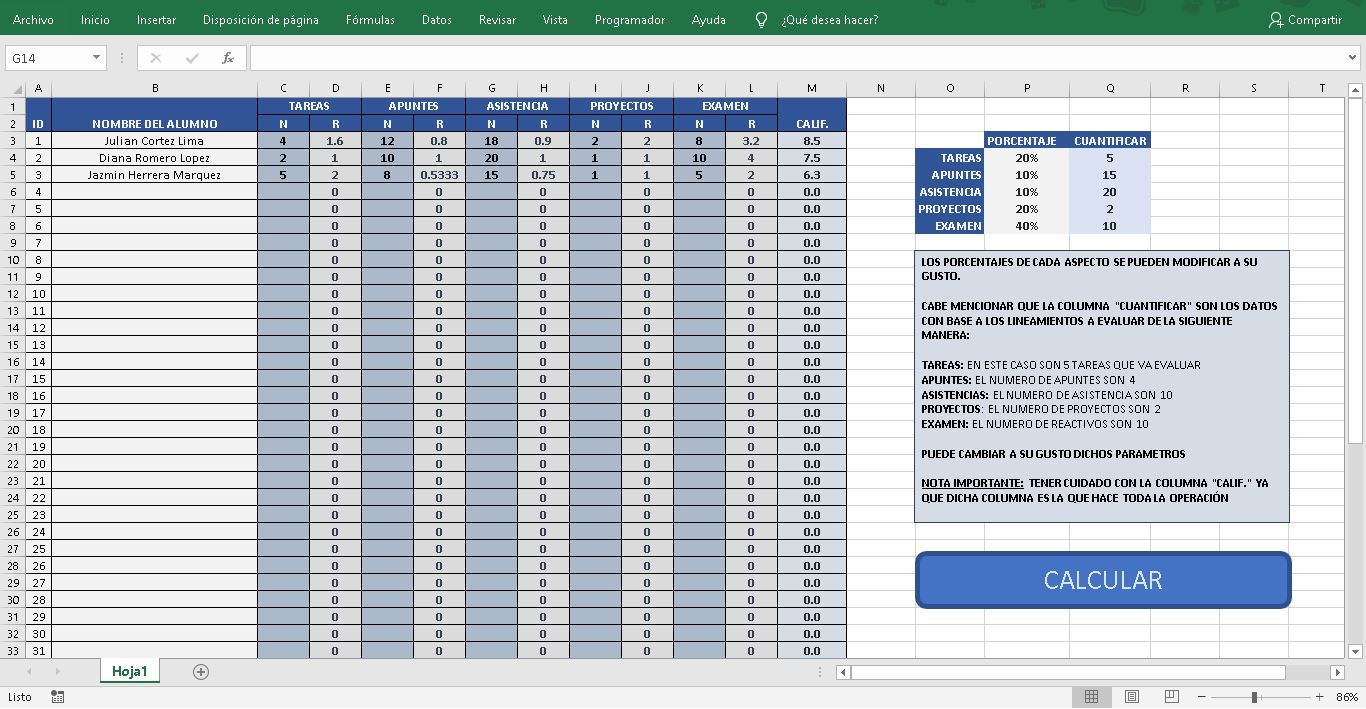Image resolution: width=1366 pixels, height=709 pixels.
Task: Click the vertical scrollbar up arrow
Action: point(1356,90)
